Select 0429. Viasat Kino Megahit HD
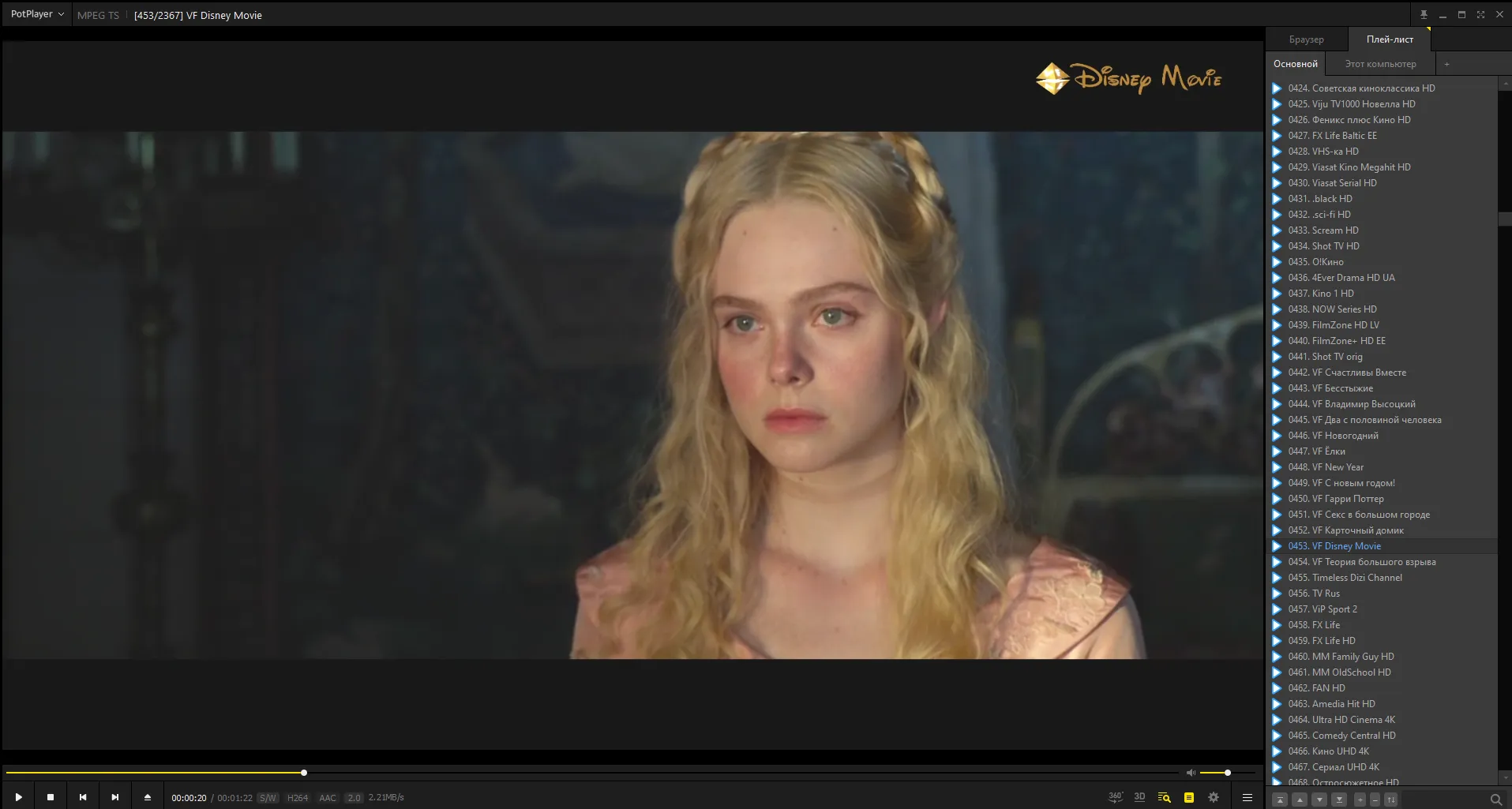This screenshot has width=1512, height=809. [x=1383, y=167]
